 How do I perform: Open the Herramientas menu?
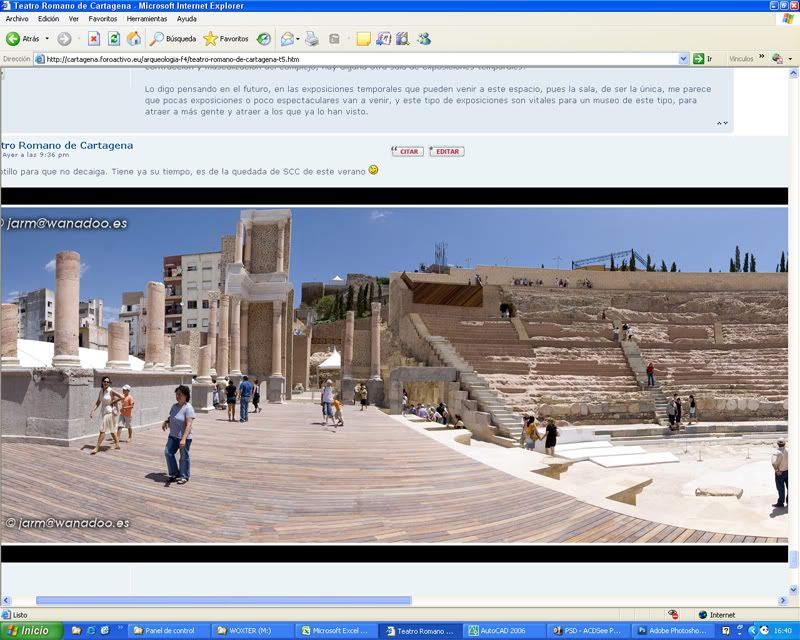pos(147,19)
